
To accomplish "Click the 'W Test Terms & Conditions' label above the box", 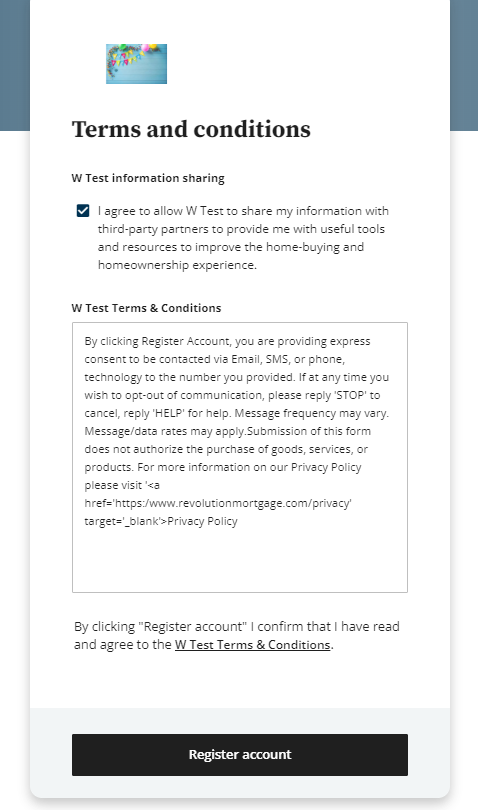I will pyautogui.click(x=146, y=308).
